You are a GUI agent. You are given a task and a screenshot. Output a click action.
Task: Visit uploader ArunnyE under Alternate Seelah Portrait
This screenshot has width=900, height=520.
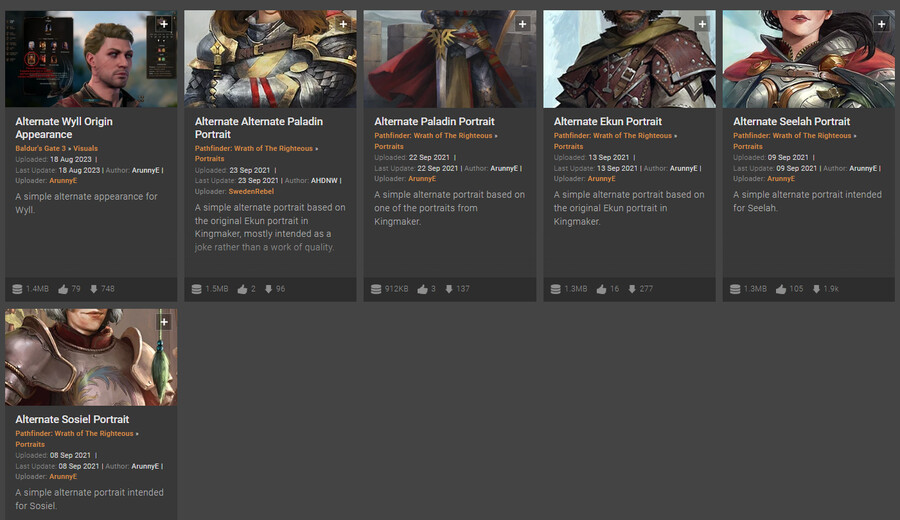click(781, 178)
